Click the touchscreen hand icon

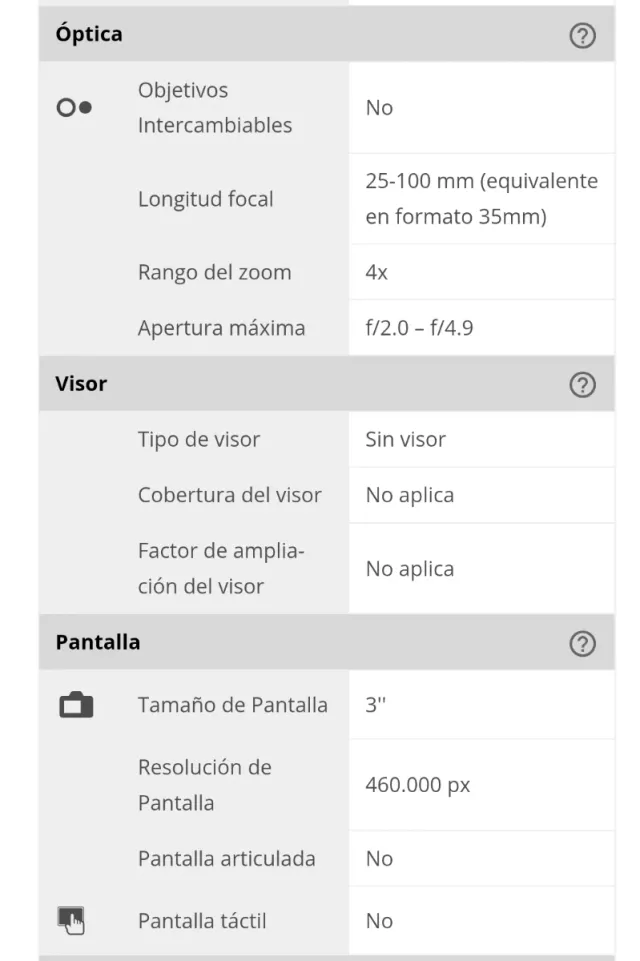pyautogui.click(x=72, y=920)
